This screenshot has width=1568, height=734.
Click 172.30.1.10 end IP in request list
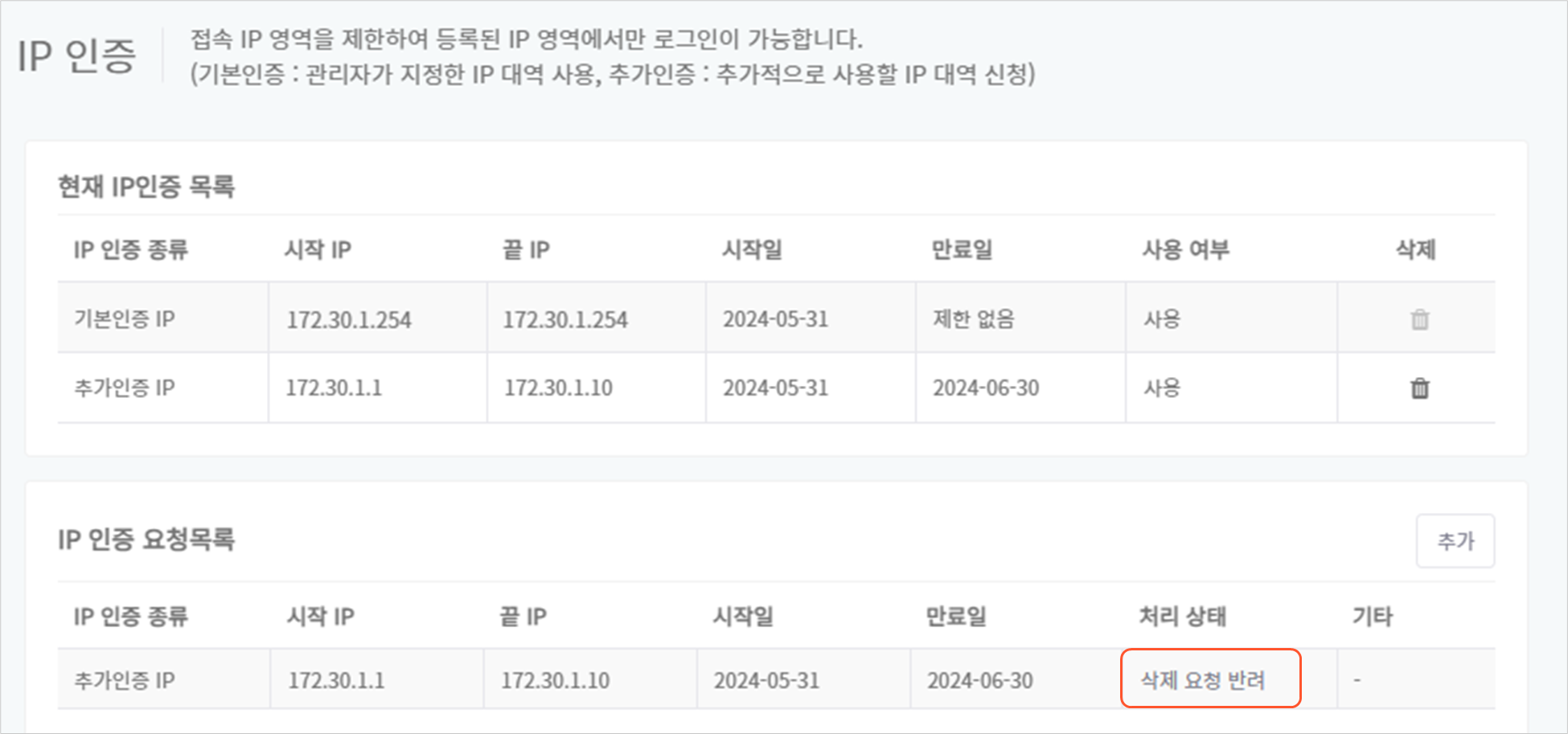(x=556, y=681)
